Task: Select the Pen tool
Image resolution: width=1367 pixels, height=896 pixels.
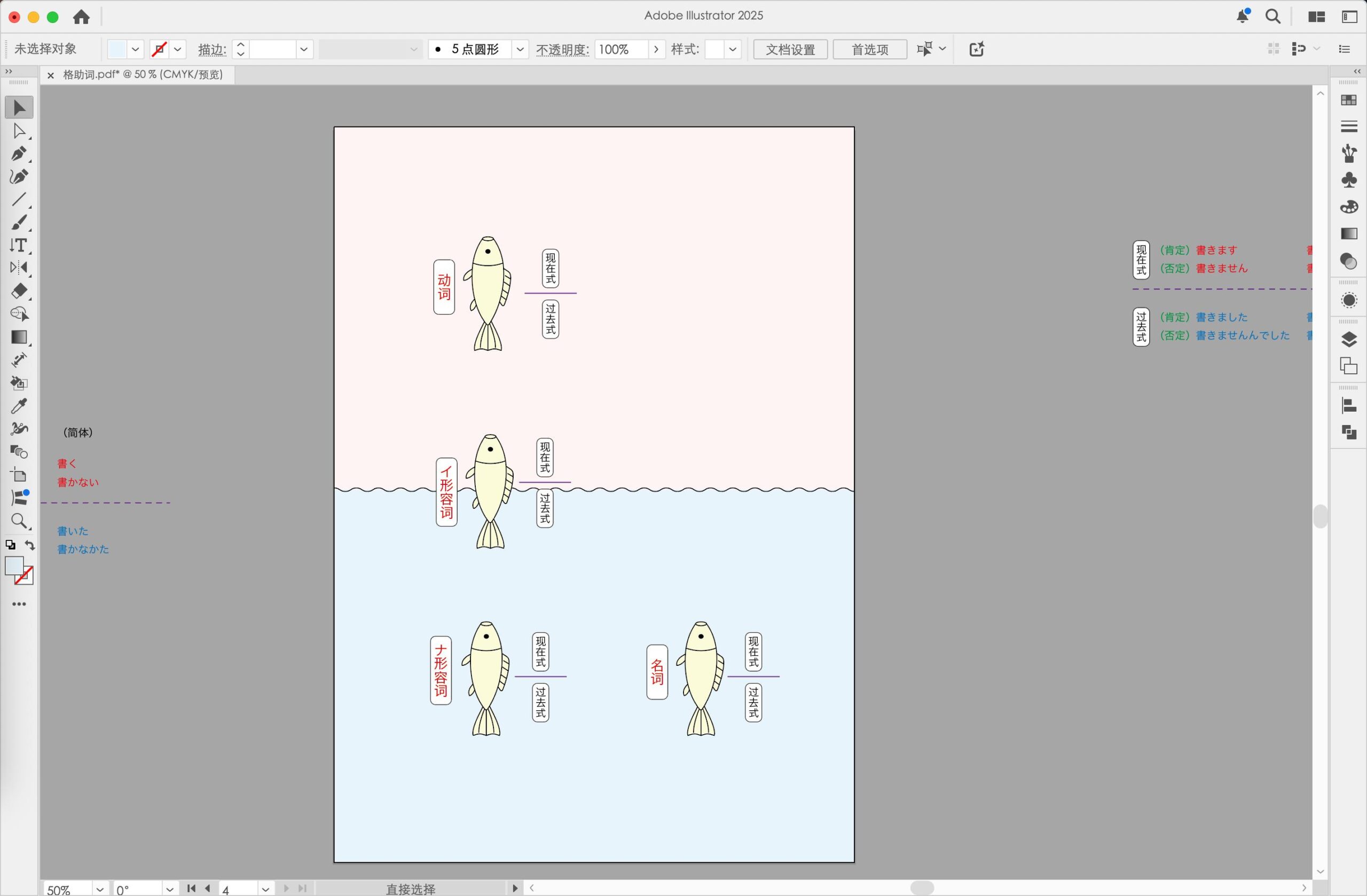Action: [x=19, y=154]
